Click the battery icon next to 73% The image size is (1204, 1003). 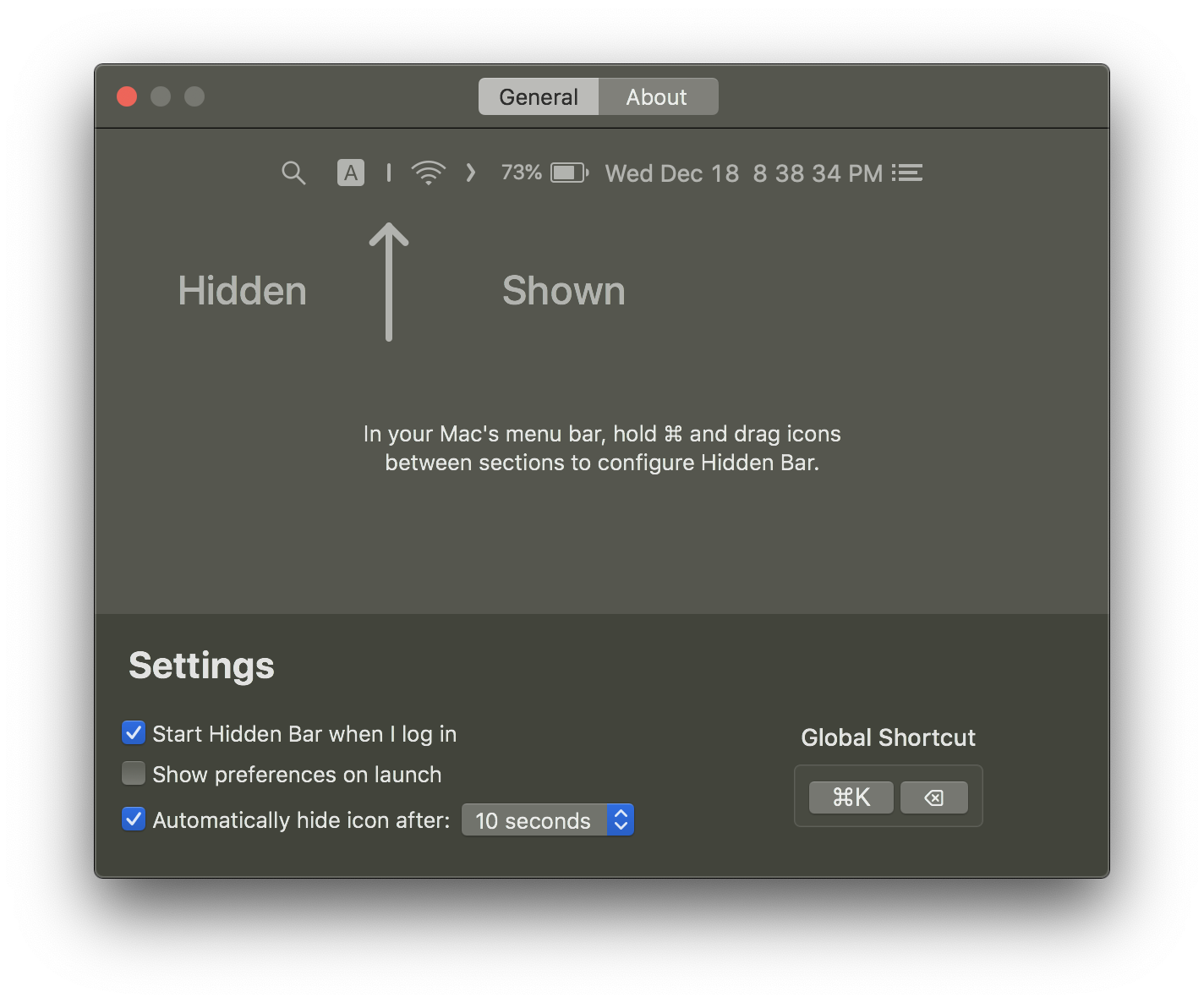pyautogui.click(x=568, y=172)
